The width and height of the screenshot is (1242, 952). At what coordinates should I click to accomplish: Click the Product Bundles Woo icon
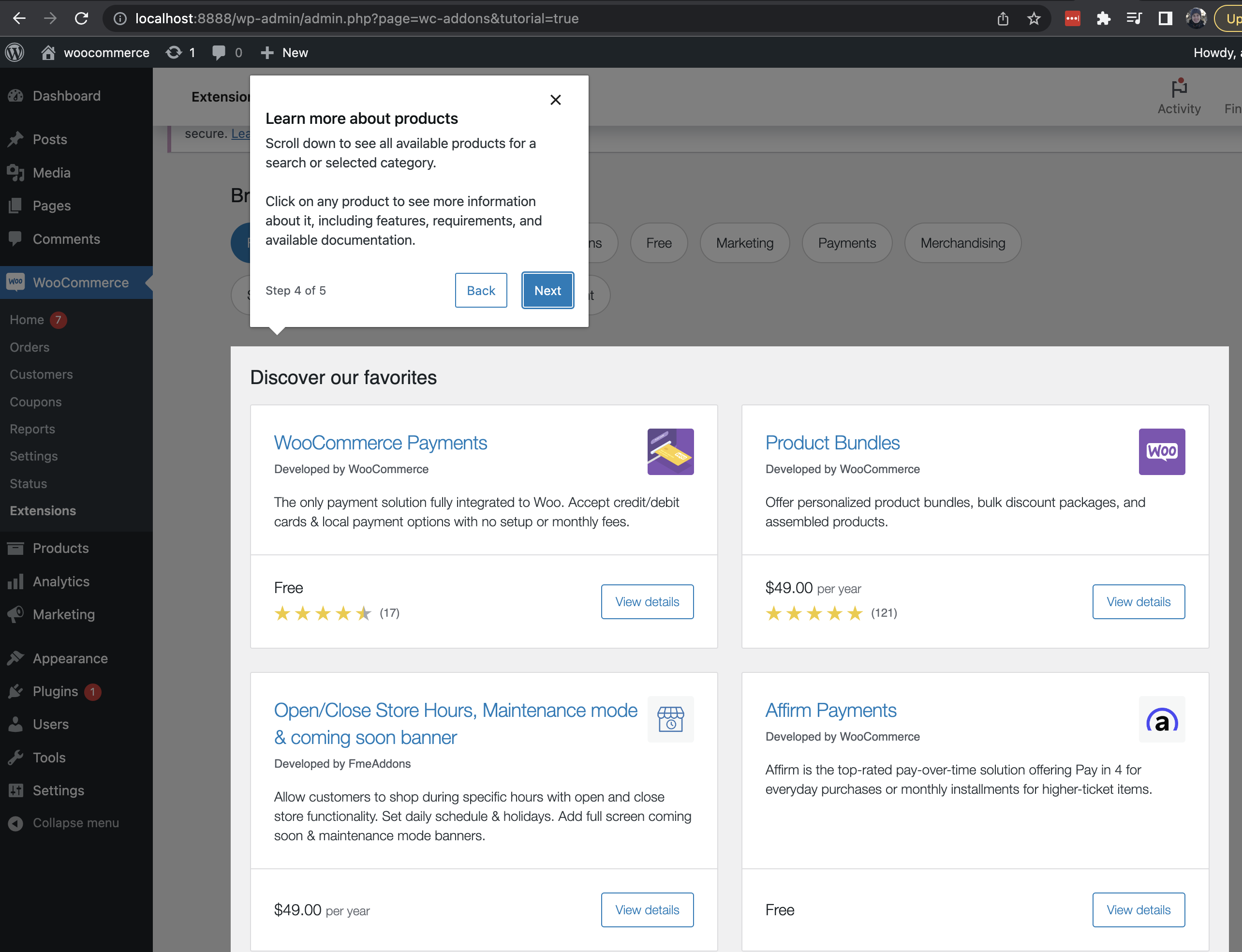coord(1162,452)
